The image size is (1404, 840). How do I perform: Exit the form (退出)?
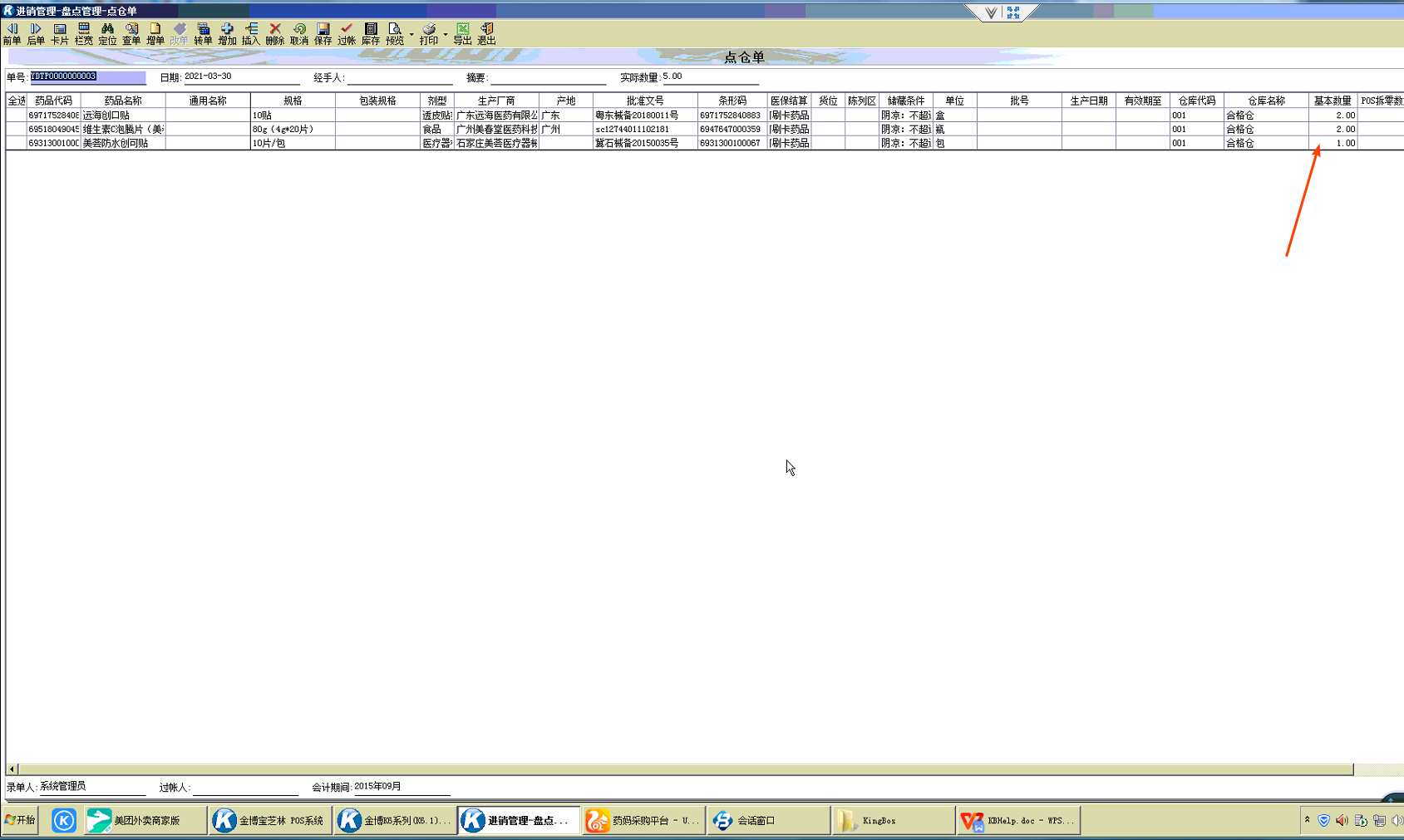coord(487,34)
